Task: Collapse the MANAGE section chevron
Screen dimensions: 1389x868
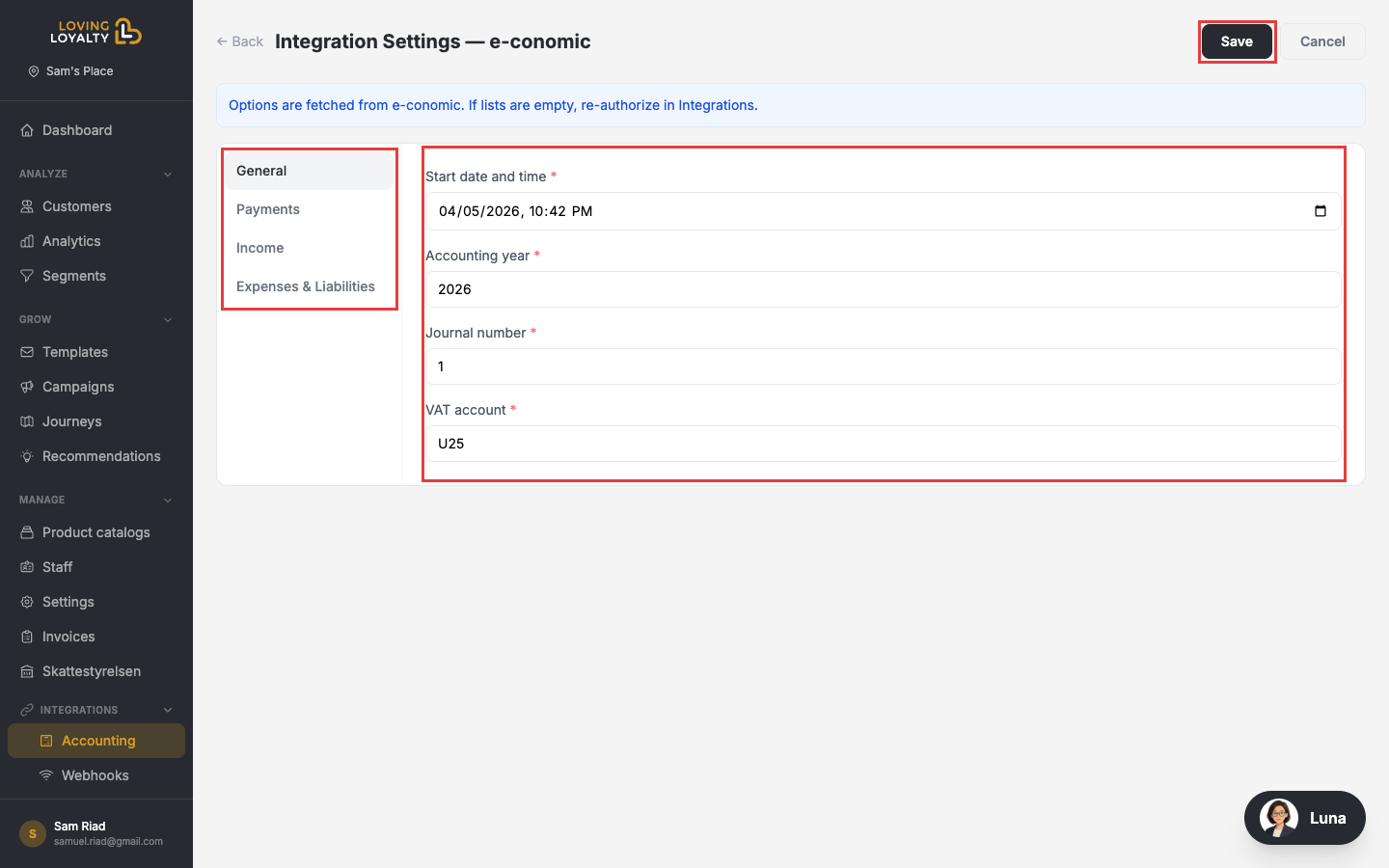Action: coord(168,501)
